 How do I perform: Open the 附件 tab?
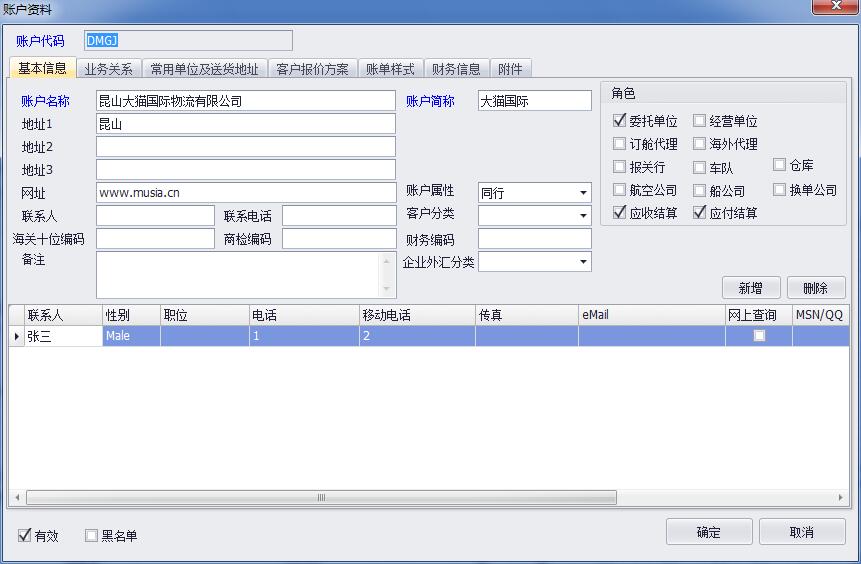click(510, 69)
